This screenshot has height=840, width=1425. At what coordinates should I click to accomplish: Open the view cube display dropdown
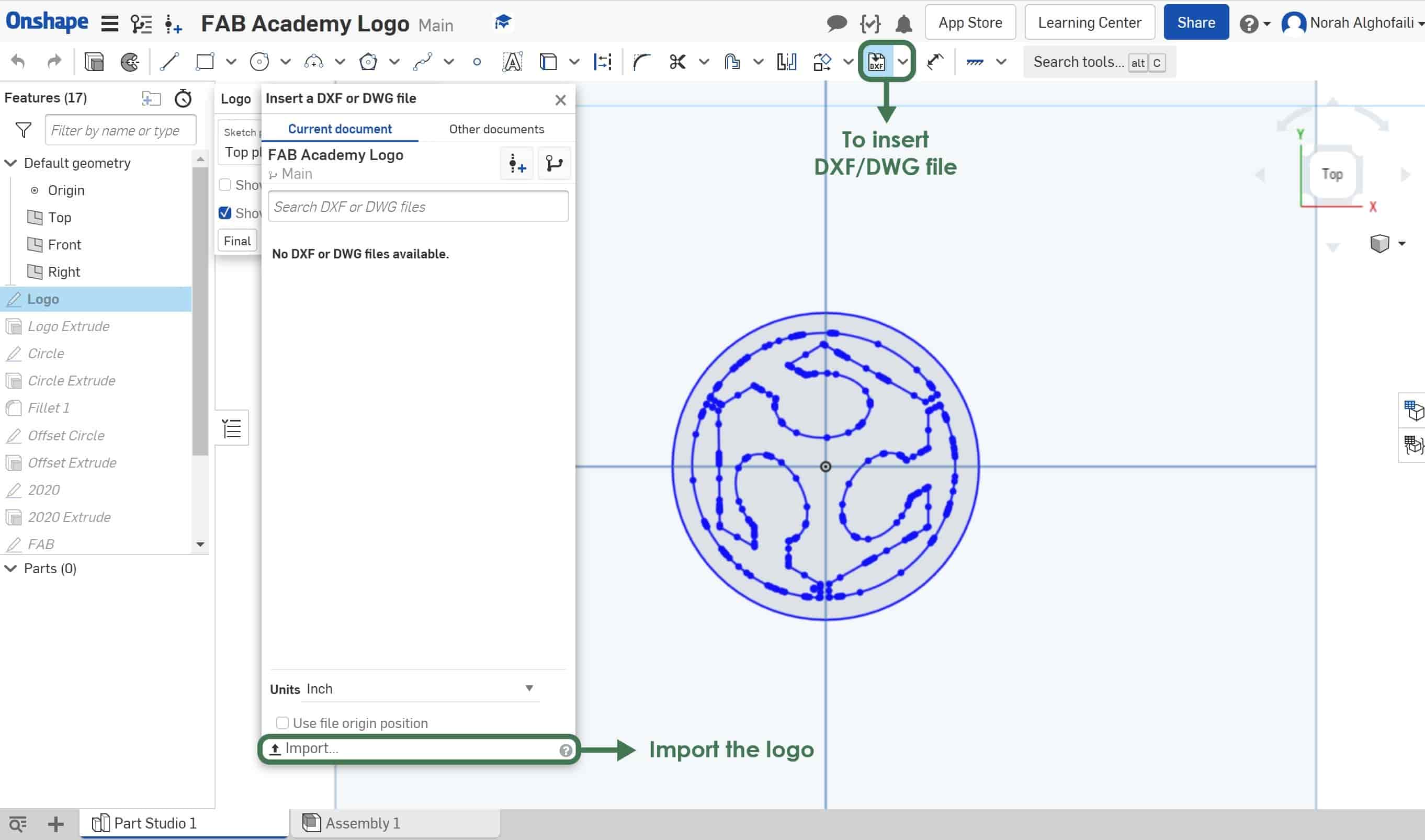(1402, 243)
